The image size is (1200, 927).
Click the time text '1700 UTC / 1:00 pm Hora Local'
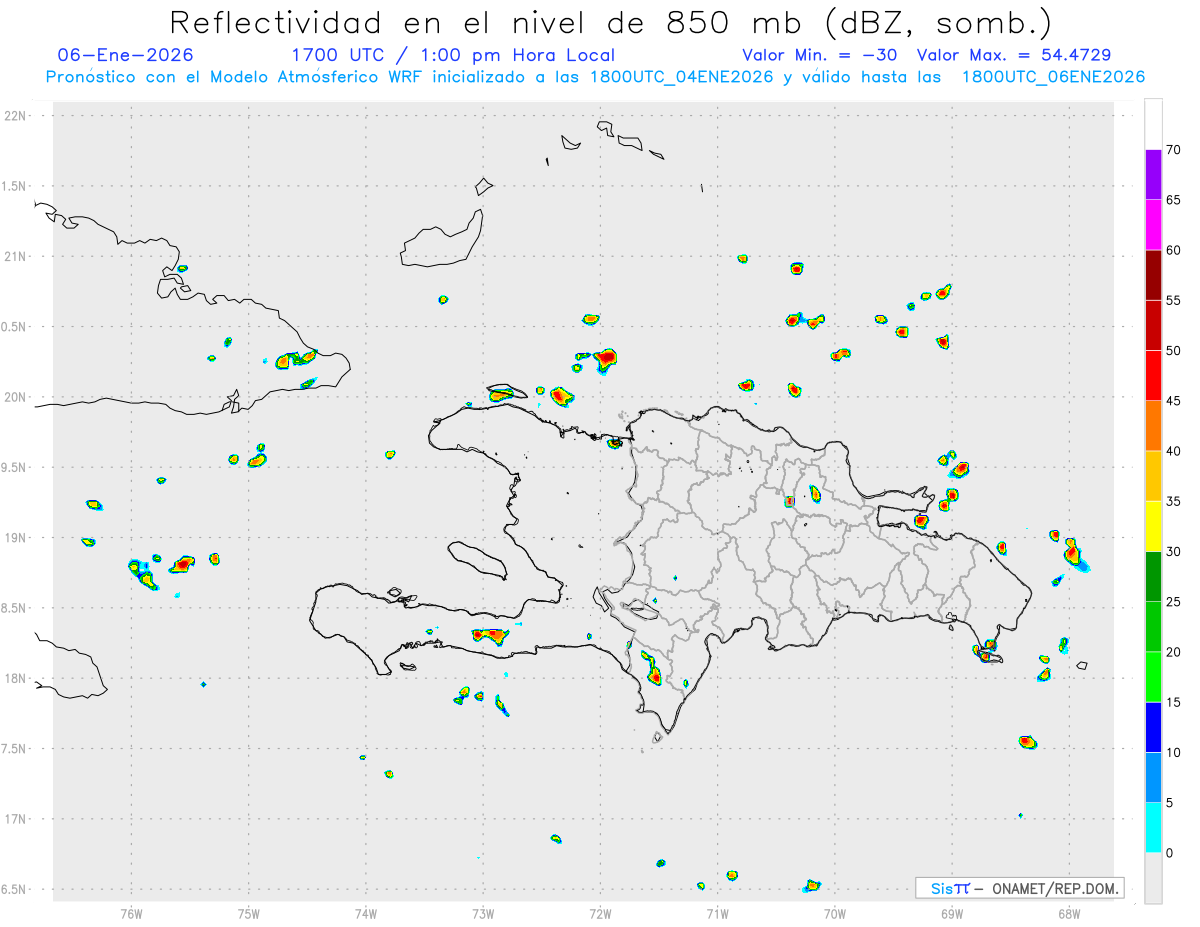pyautogui.click(x=453, y=55)
